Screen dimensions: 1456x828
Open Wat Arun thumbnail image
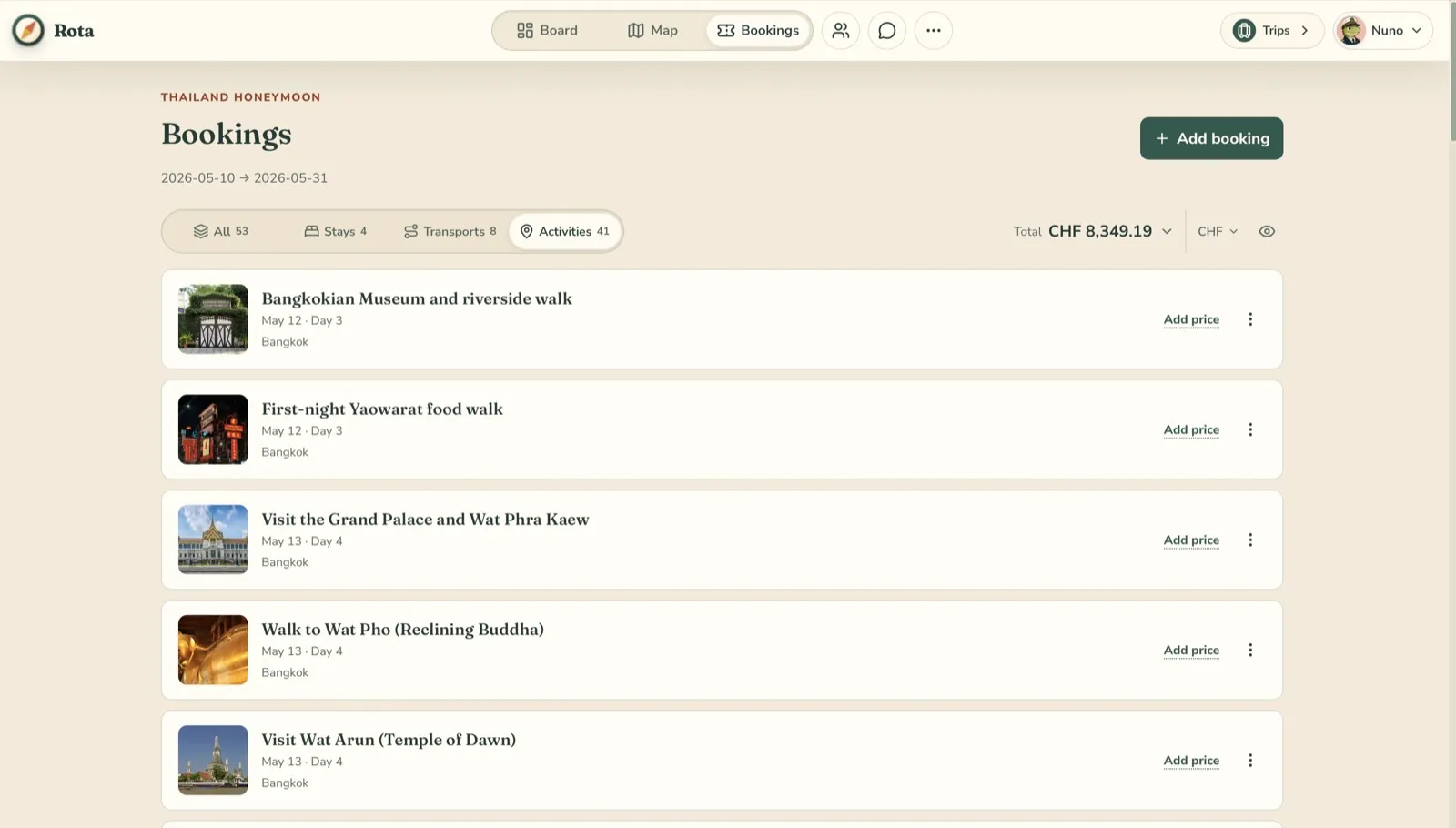[213, 760]
